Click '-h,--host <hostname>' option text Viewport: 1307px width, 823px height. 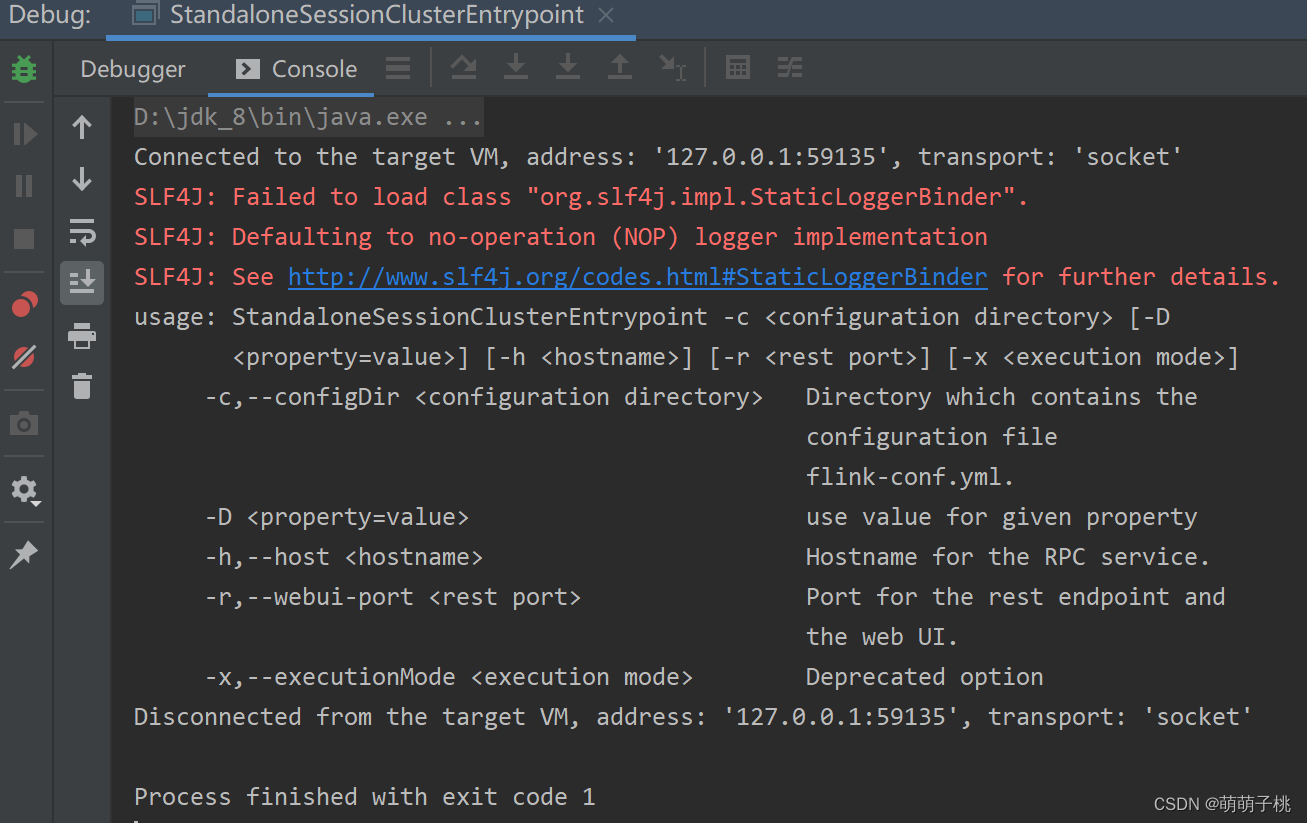pos(344,557)
